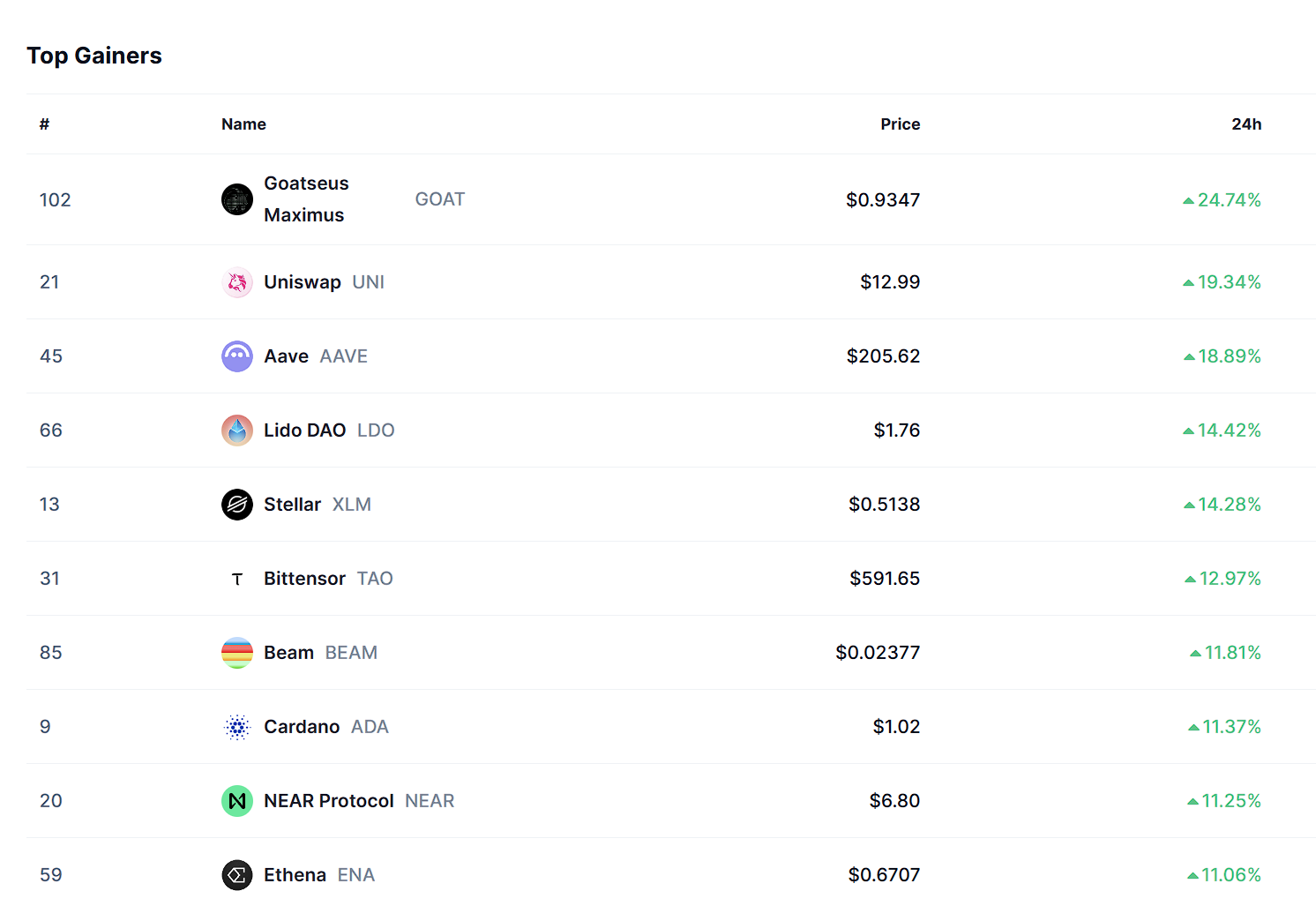This screenshot has width=1316, height=906.
Task: Sort by the # rank column header
Action: [44, 124]
